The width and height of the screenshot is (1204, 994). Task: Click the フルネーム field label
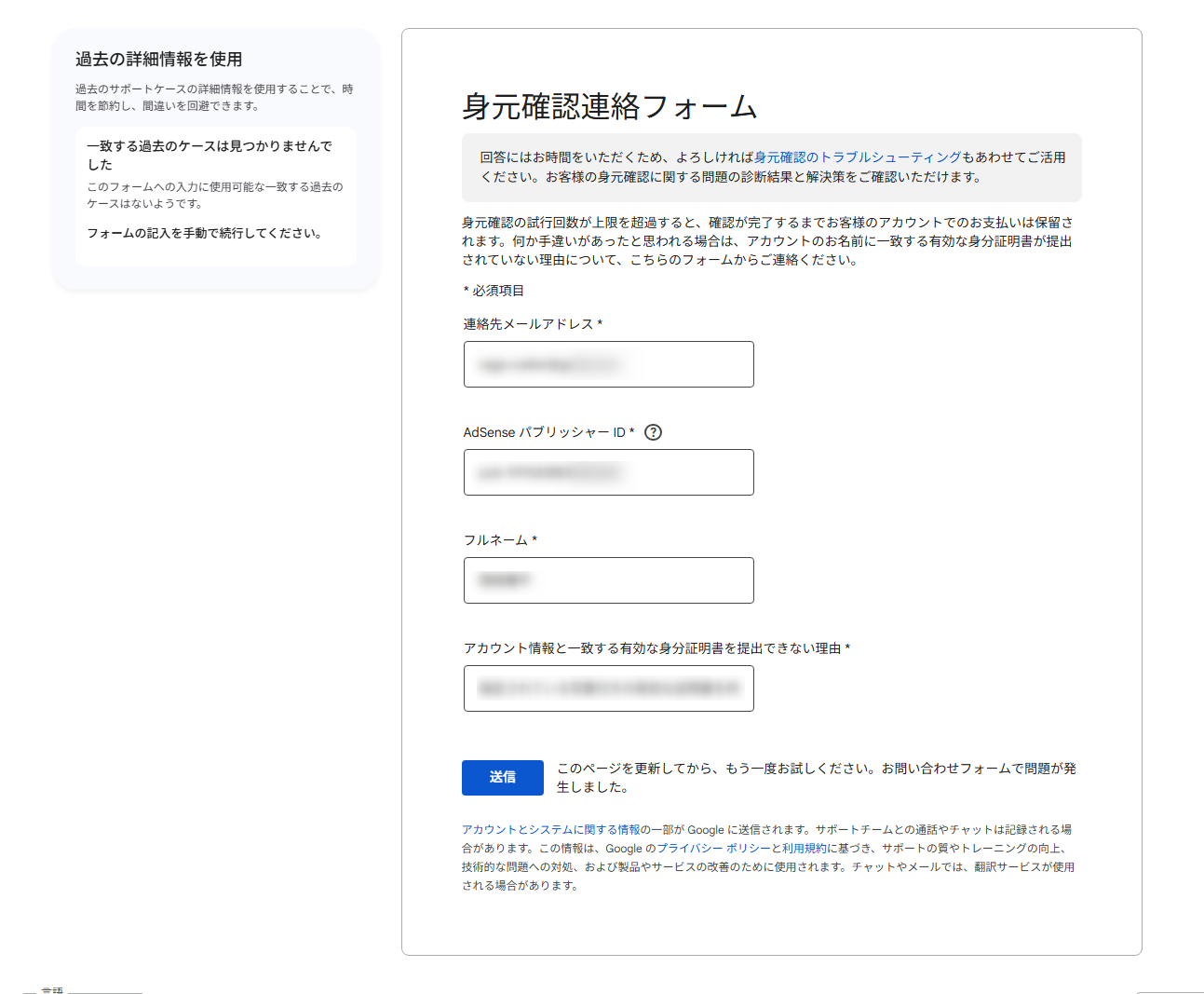pos(500,540)
